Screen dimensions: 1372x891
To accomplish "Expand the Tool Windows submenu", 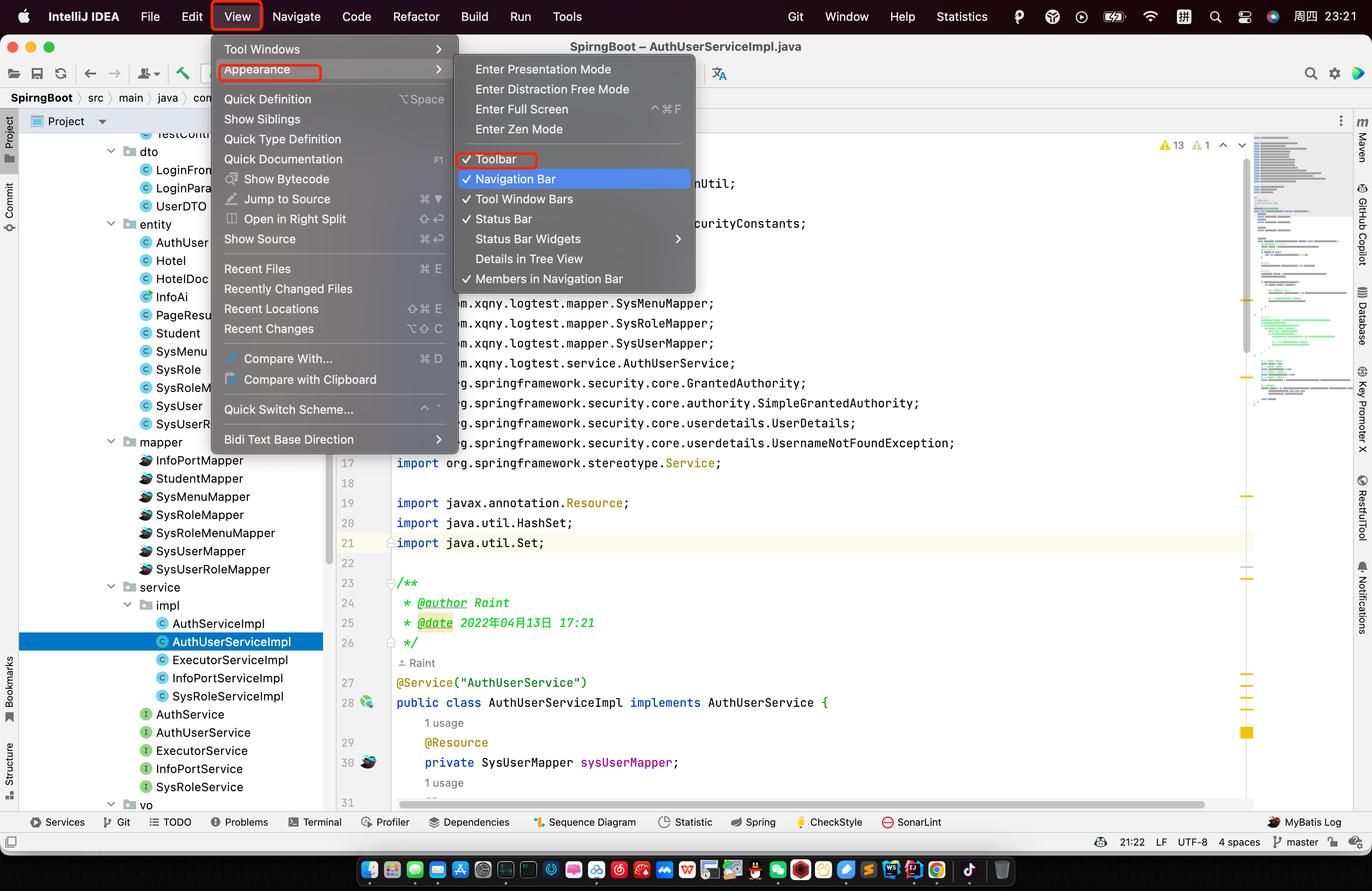I will click(x=334, y=49).
